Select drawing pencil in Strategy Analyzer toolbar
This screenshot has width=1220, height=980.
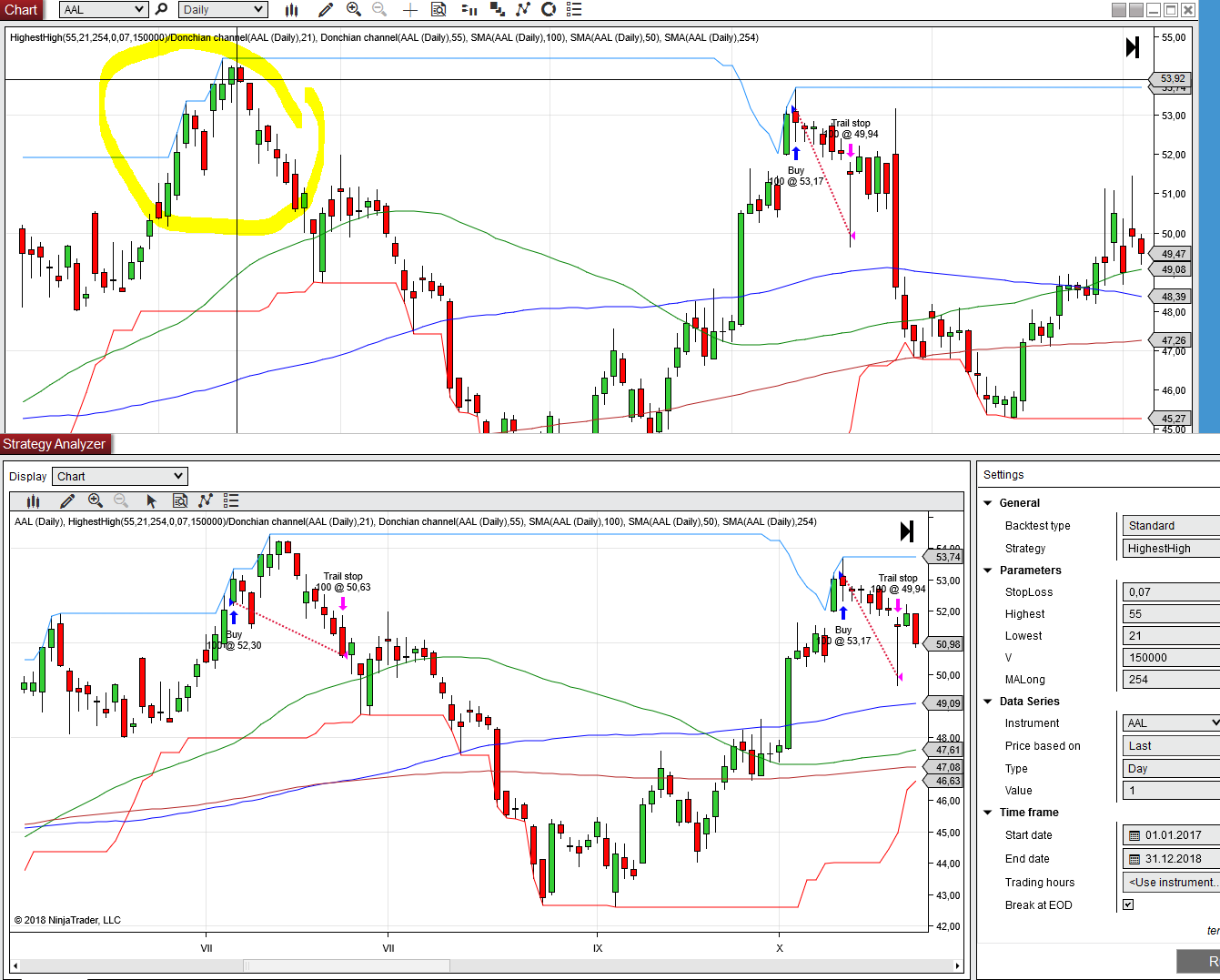67,500
